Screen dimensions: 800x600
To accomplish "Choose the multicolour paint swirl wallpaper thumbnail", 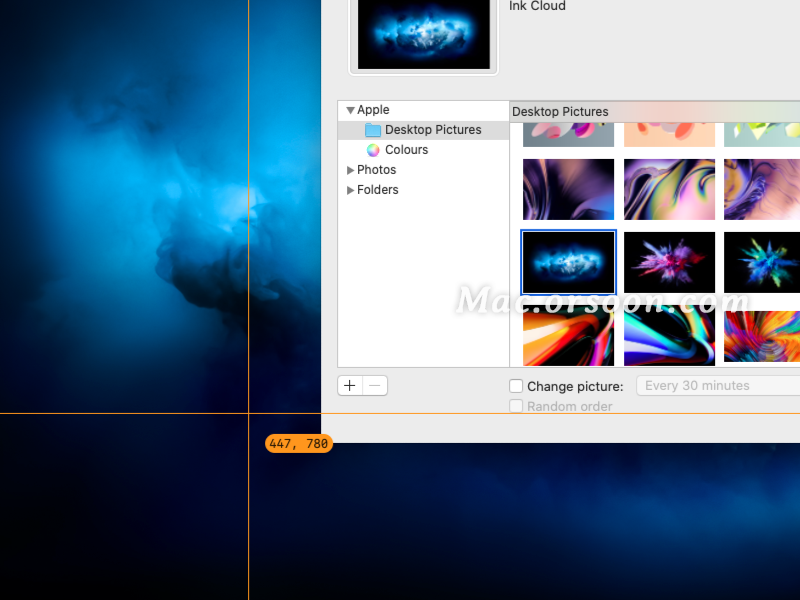I will pos(762,336).
